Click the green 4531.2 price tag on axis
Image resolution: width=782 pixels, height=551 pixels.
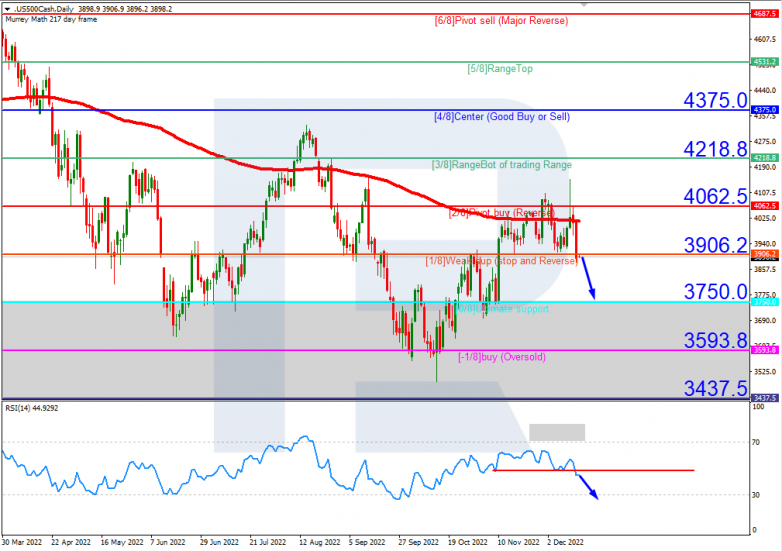pos(765,62)
